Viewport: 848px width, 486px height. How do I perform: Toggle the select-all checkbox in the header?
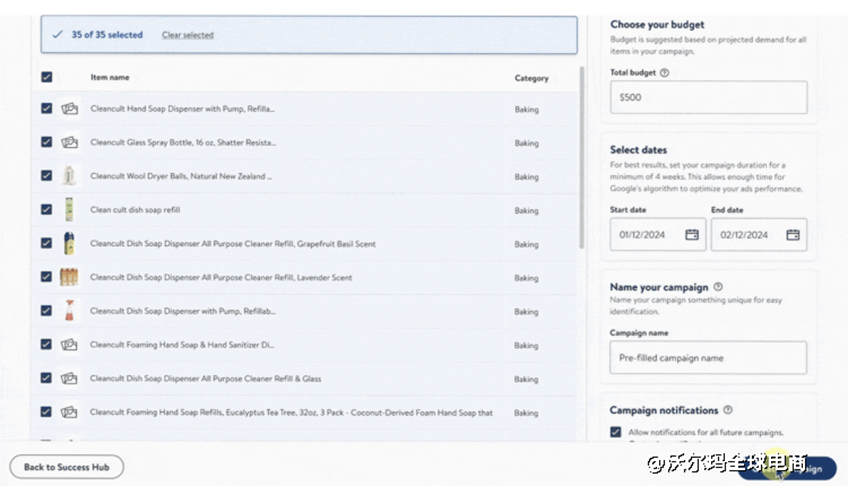point(47,77)
